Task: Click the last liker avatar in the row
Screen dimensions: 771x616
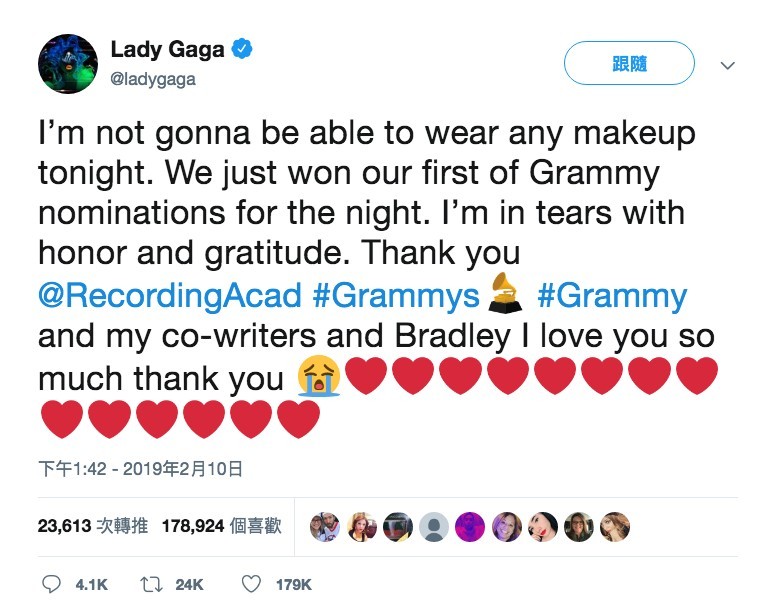Action: [614, 526]
